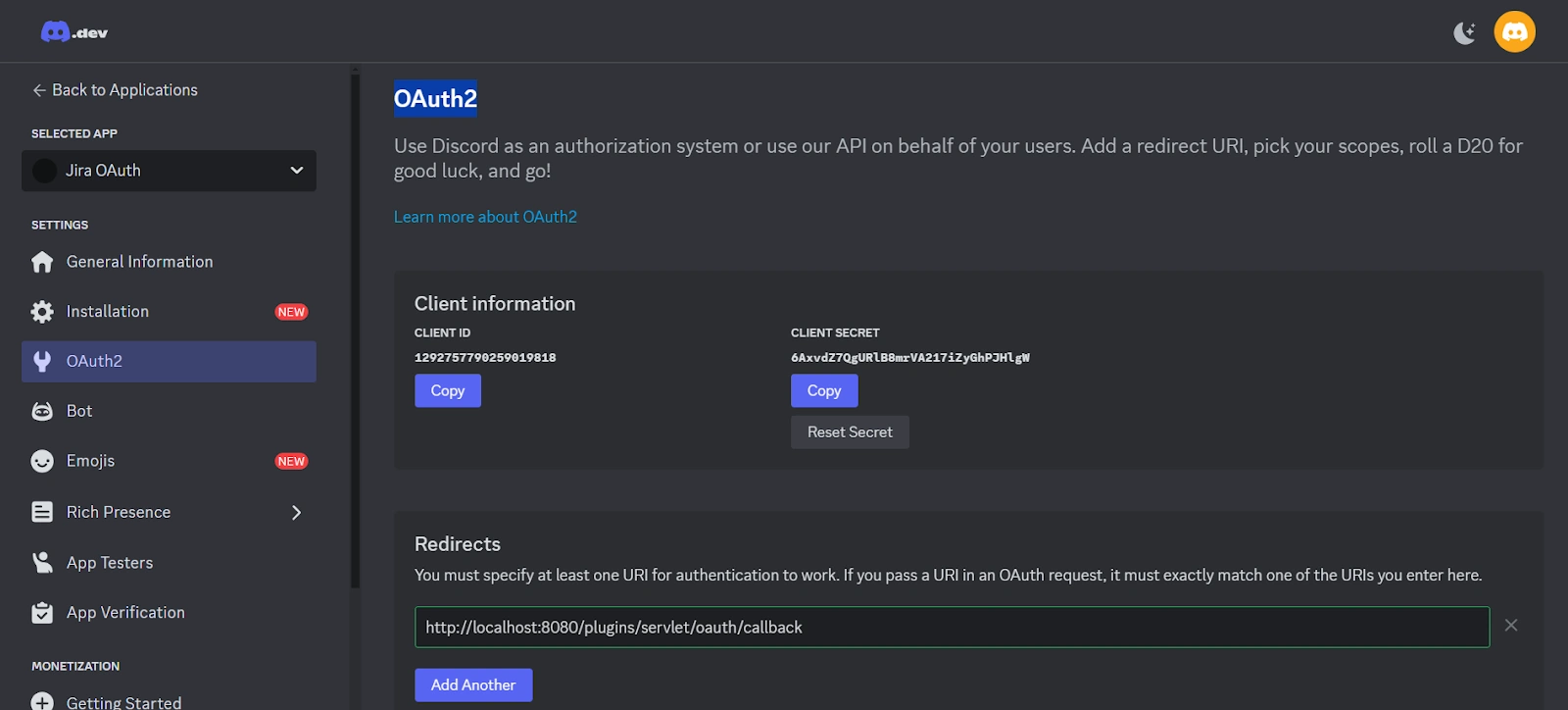This screenshot has height=710, width=1568.
Task: Open App Verification page
Action: point(169,613)
